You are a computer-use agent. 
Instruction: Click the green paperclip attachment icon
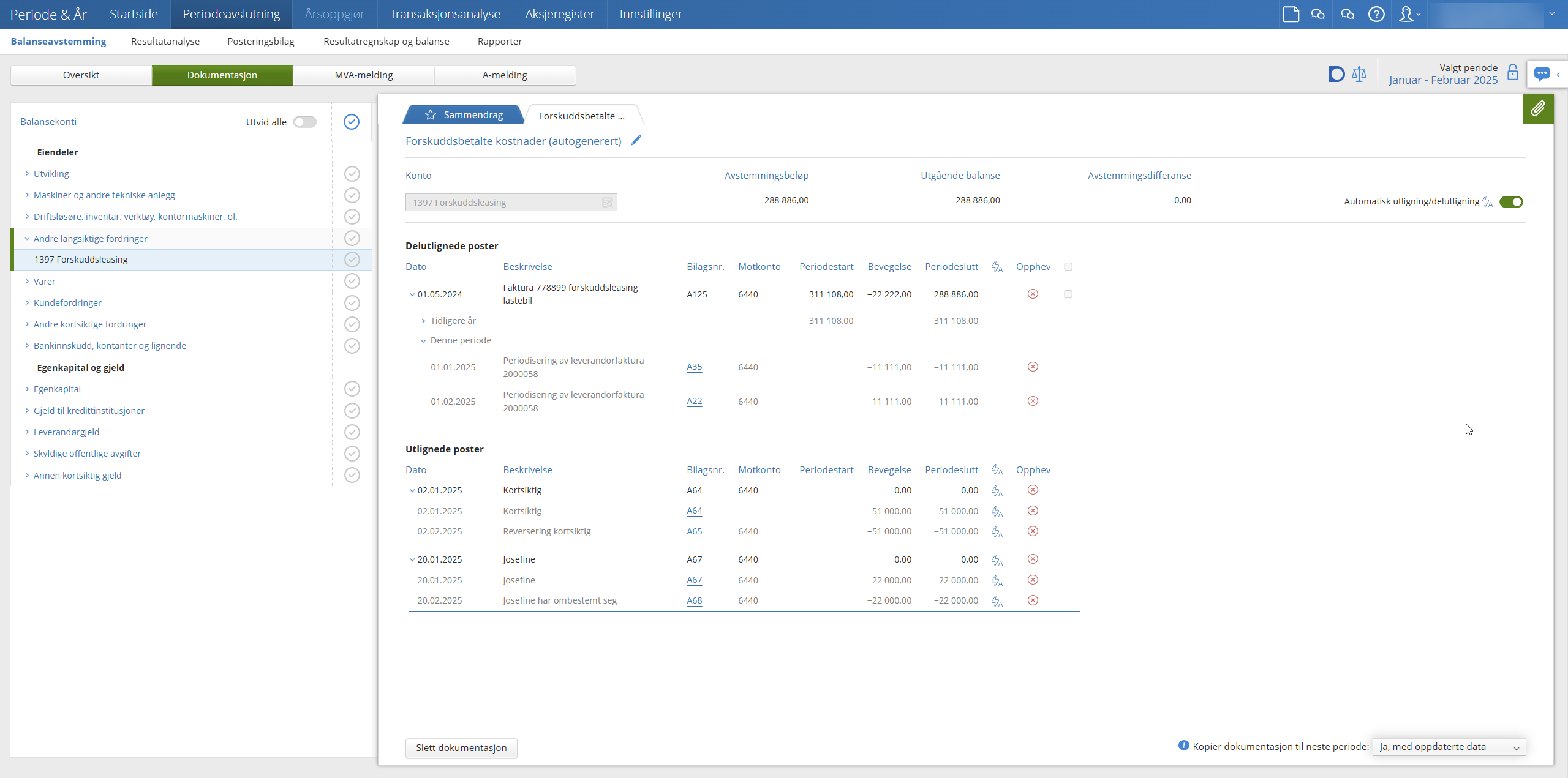click(1537, 109)
